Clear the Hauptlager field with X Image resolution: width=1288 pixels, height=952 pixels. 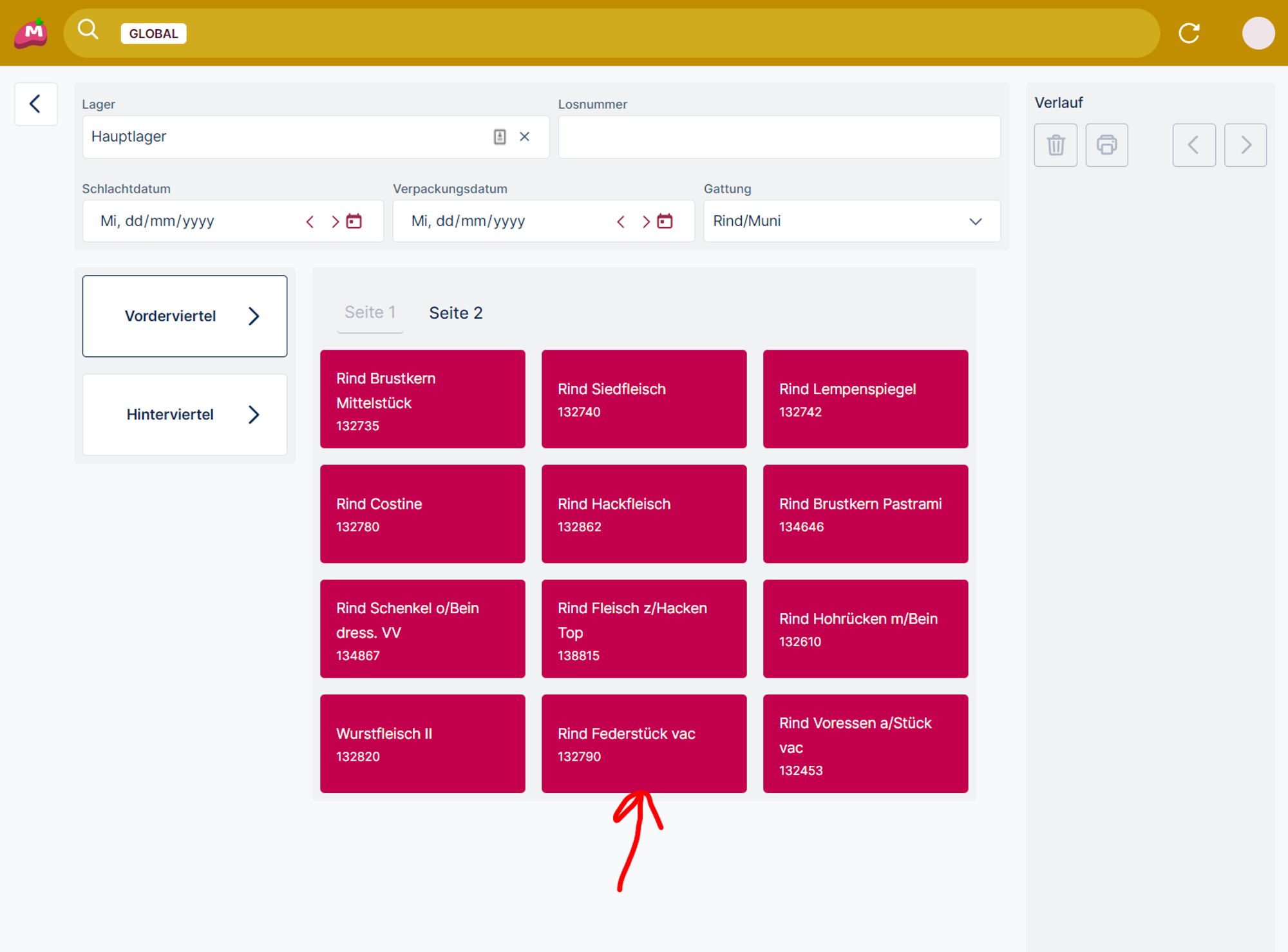point(525,137)
